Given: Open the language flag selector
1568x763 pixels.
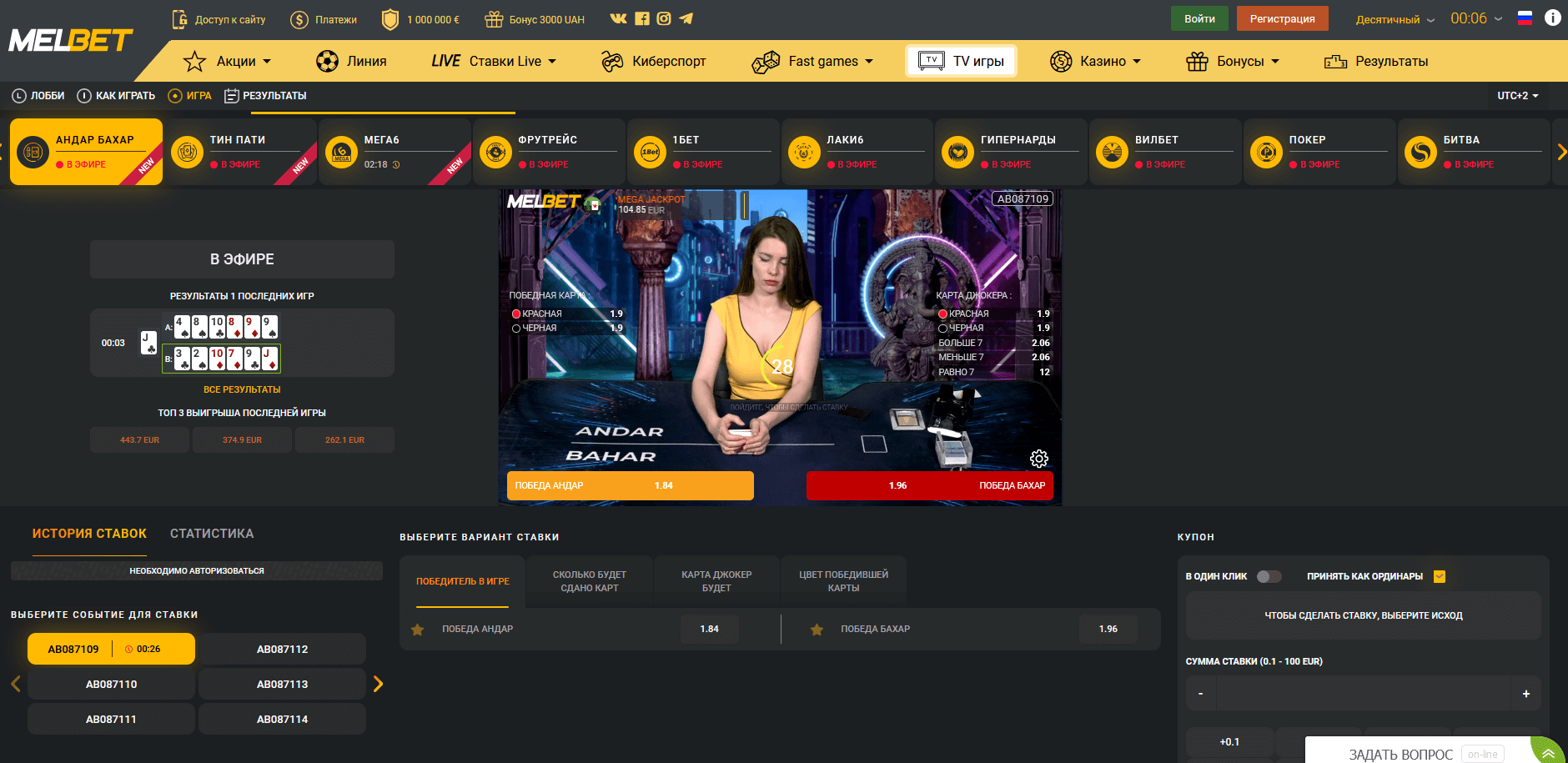Looking at the screenshot, I should click(x=1525, y=18).
